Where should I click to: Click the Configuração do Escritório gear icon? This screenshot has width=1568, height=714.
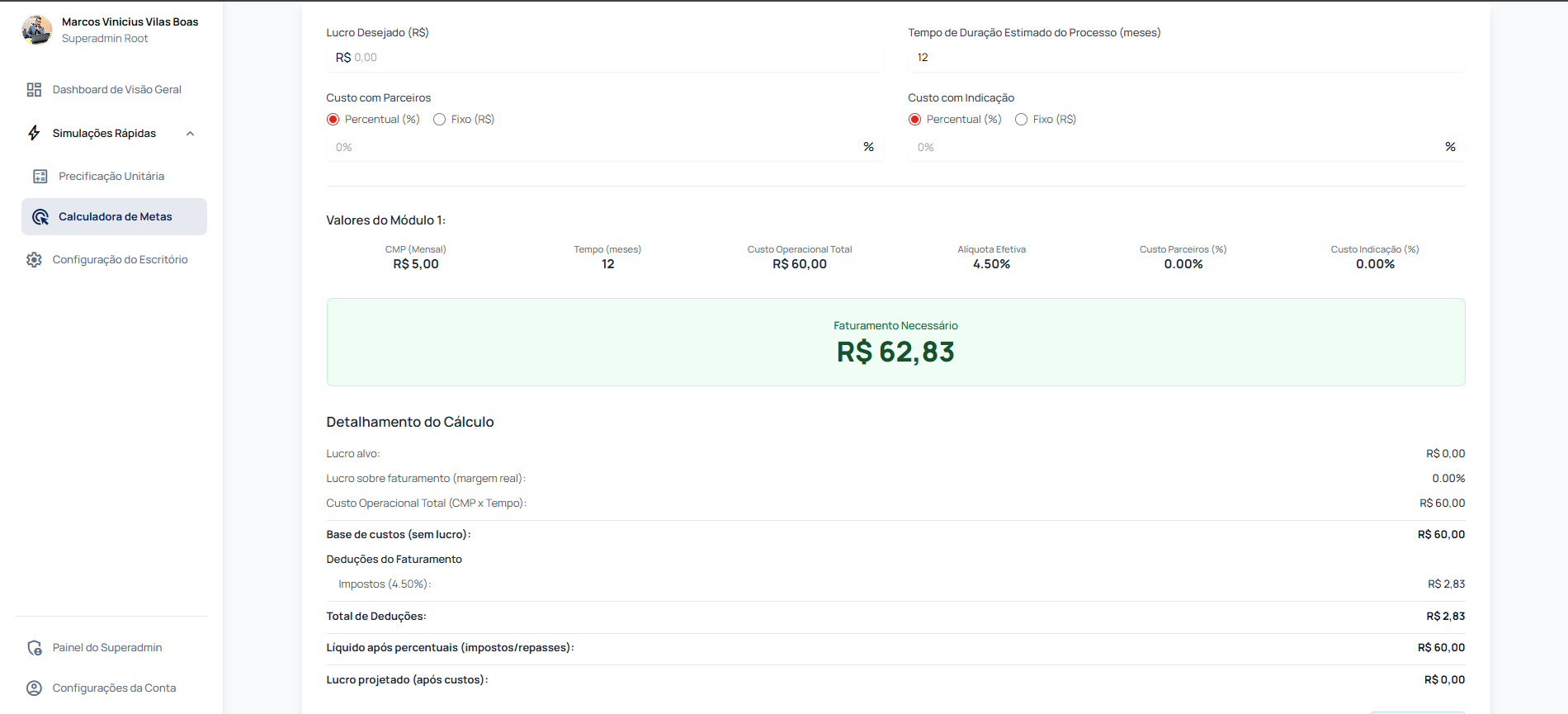click(34, 260)
